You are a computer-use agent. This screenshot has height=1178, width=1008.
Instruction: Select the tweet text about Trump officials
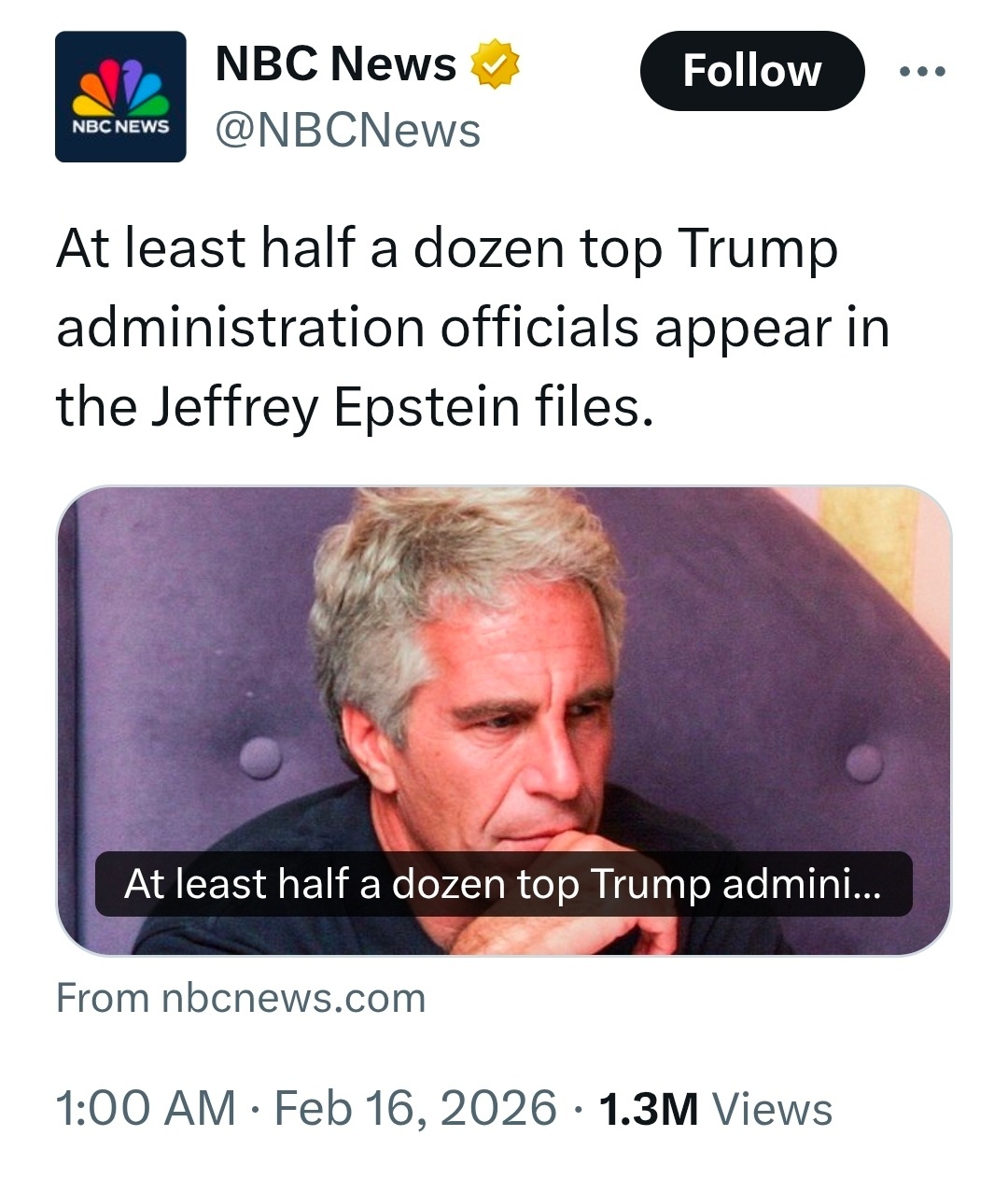[472, 327]
